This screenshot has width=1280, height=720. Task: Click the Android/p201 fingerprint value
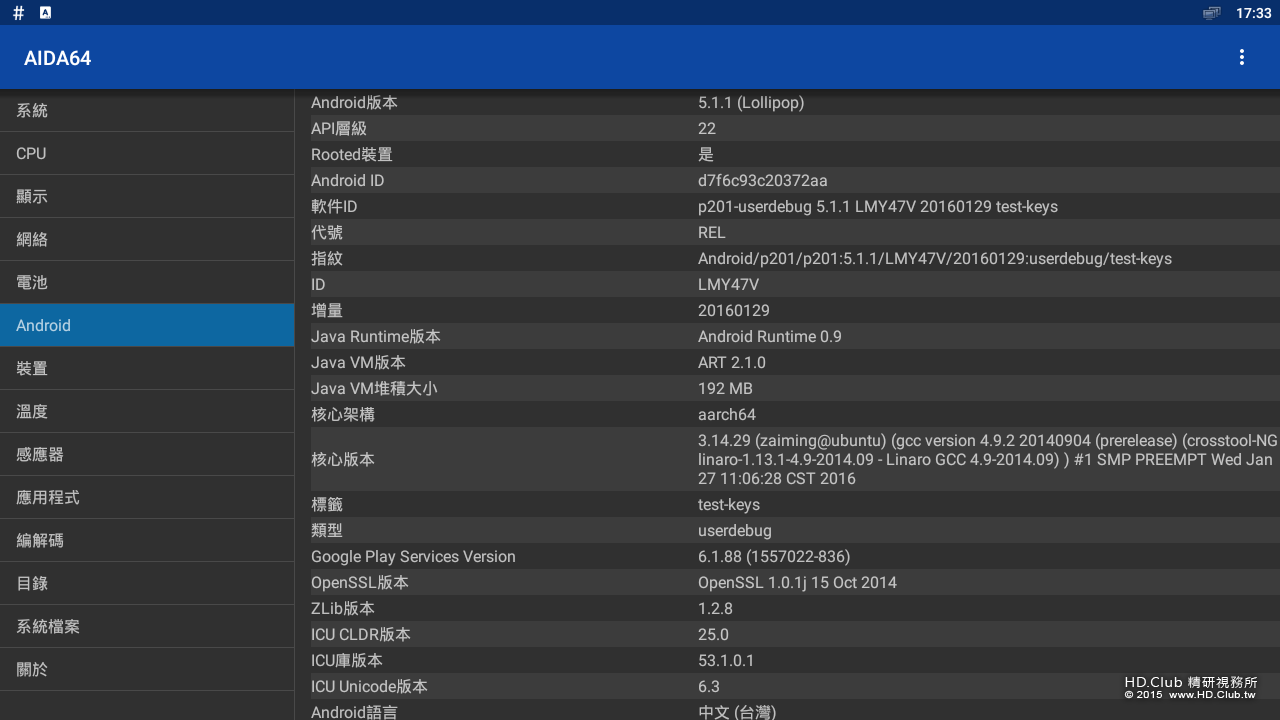click(x=935, y=258)
